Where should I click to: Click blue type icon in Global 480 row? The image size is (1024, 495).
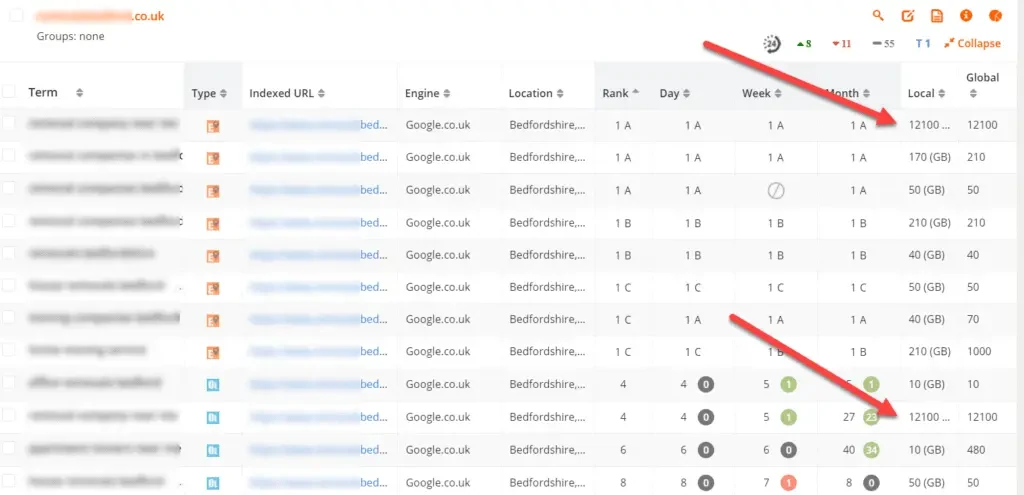[x=213, y=451]
